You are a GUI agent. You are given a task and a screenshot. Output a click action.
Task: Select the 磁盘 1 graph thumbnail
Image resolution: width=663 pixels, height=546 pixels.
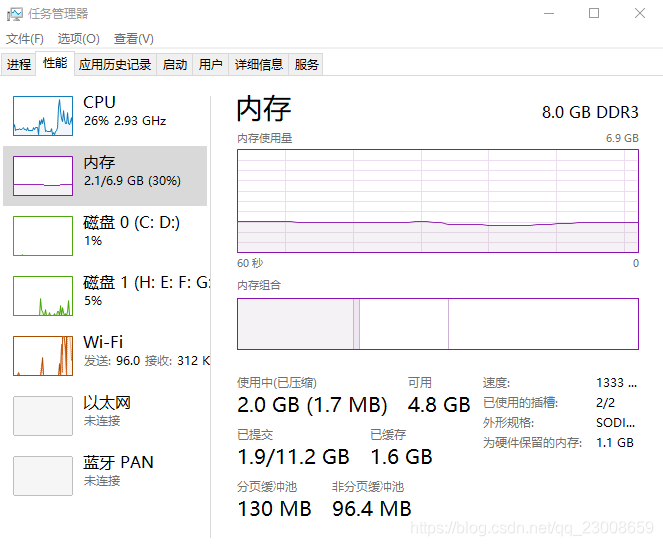pos(43,296)
